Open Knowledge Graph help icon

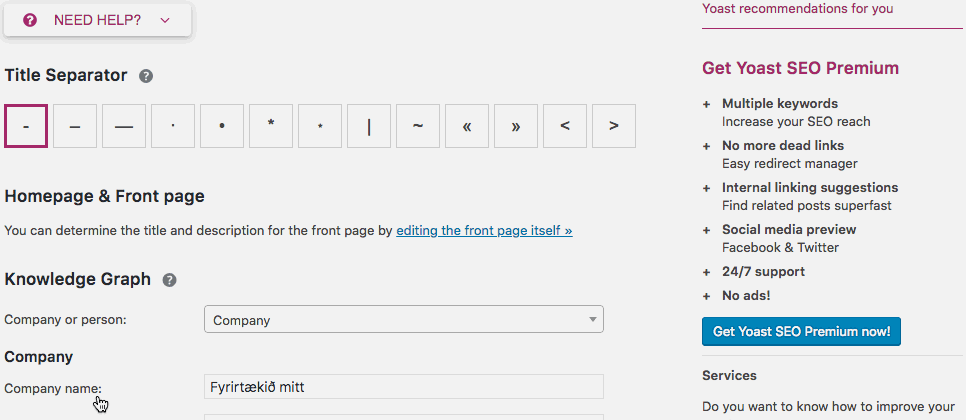point(170,280)
